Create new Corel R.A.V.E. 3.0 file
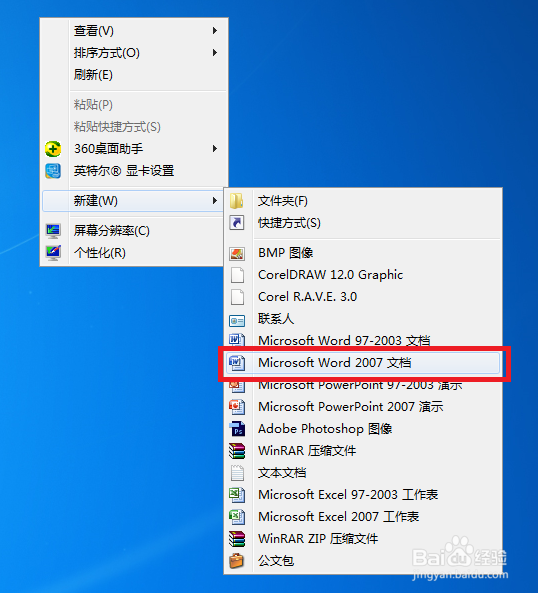 (x=363, y=297)
